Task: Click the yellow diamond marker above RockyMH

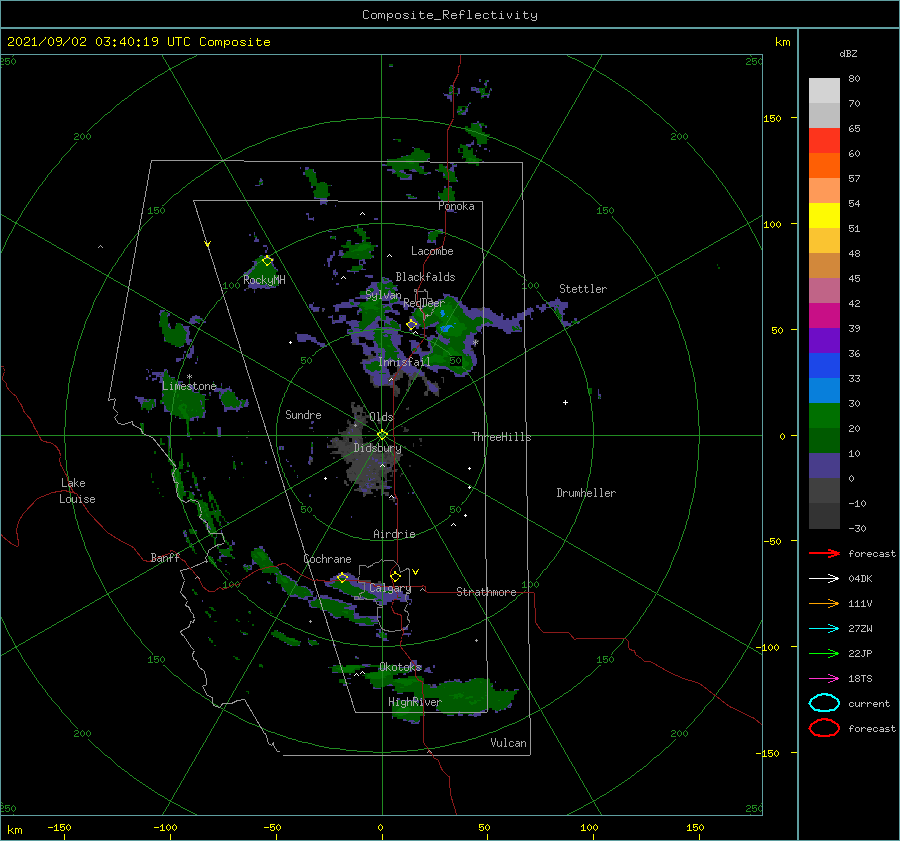Action: pos(267,261)
